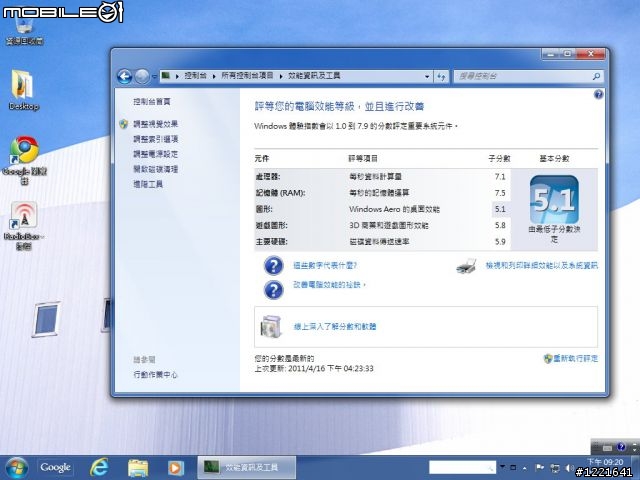
Task: Open Windows Explorer folder on taskbar
Action: pos(138,468)
